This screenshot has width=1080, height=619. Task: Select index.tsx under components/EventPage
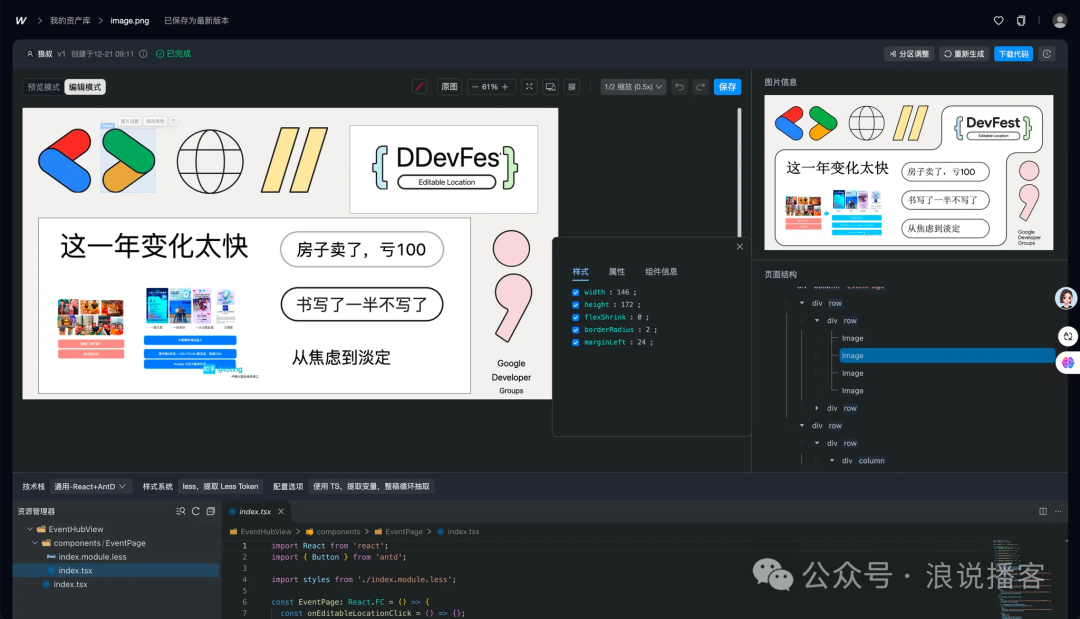(x=75, y=570)
